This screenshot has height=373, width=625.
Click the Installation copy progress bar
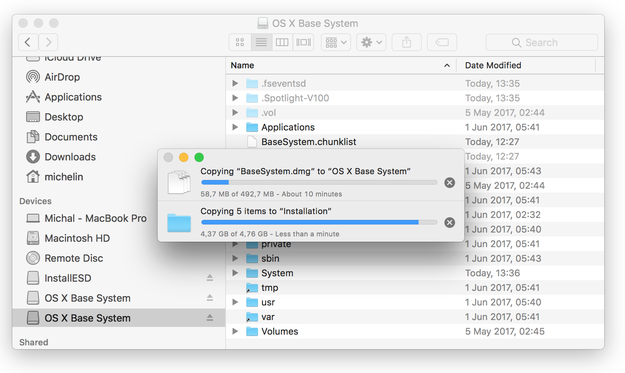(x=319, y=222)
